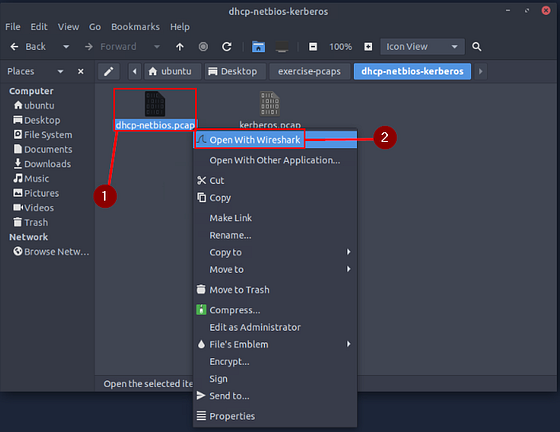Reload the current folder

coord(227,47)
